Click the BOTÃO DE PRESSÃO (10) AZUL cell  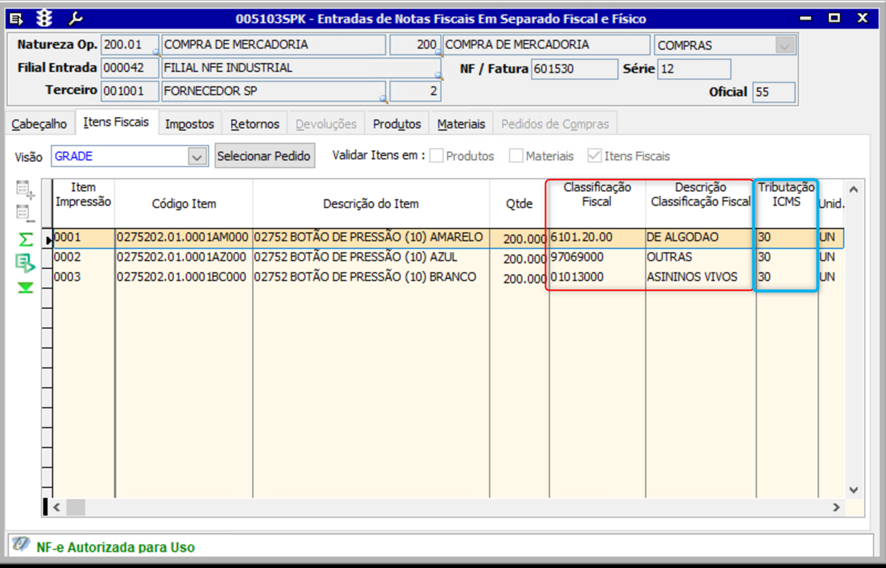(x=371, y=258)
